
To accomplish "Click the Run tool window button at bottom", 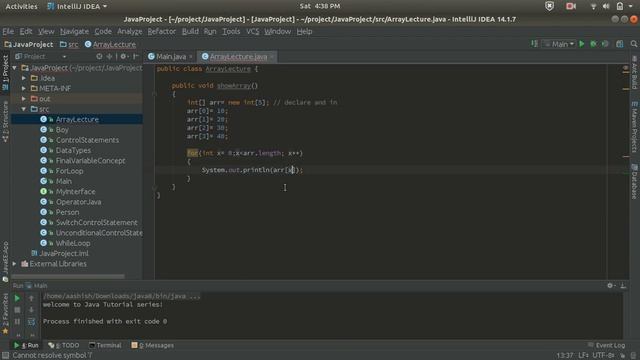I will coord(26,345).
